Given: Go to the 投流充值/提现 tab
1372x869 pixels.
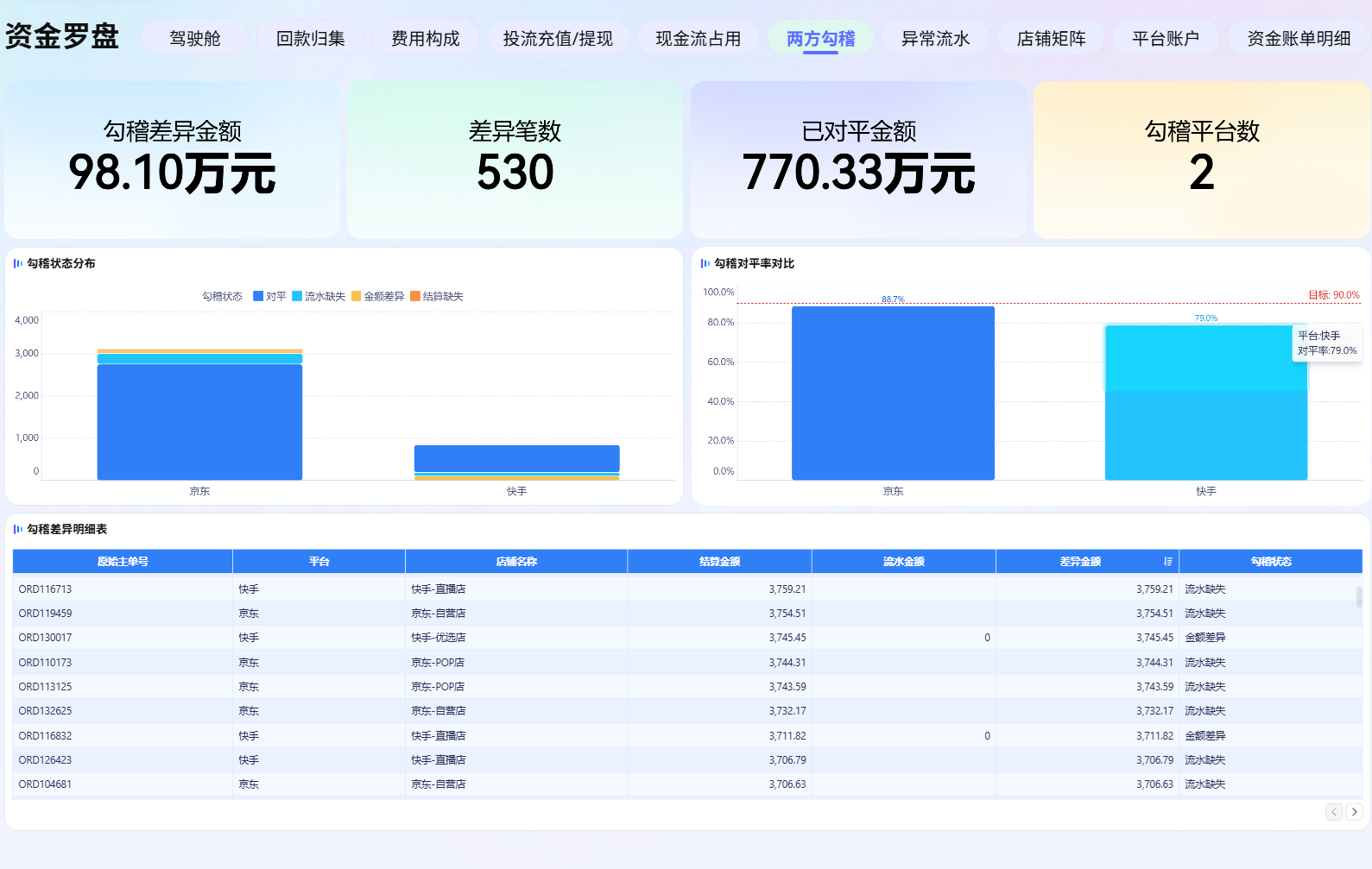Looking at the screenshot, I should pyautogui.click(x=558, y=38).
